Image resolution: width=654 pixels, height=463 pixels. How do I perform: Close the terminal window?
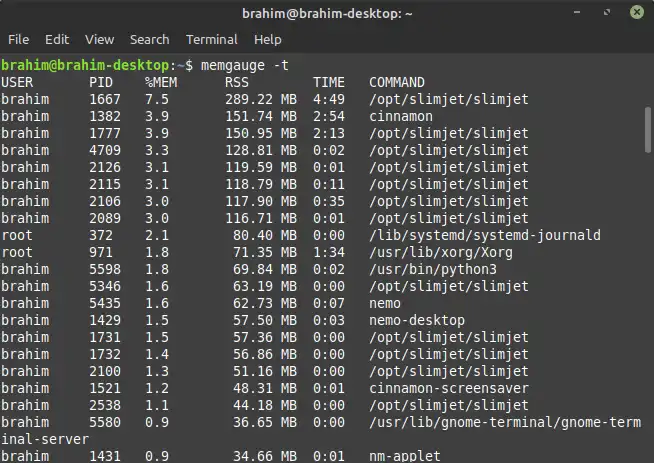637,12
